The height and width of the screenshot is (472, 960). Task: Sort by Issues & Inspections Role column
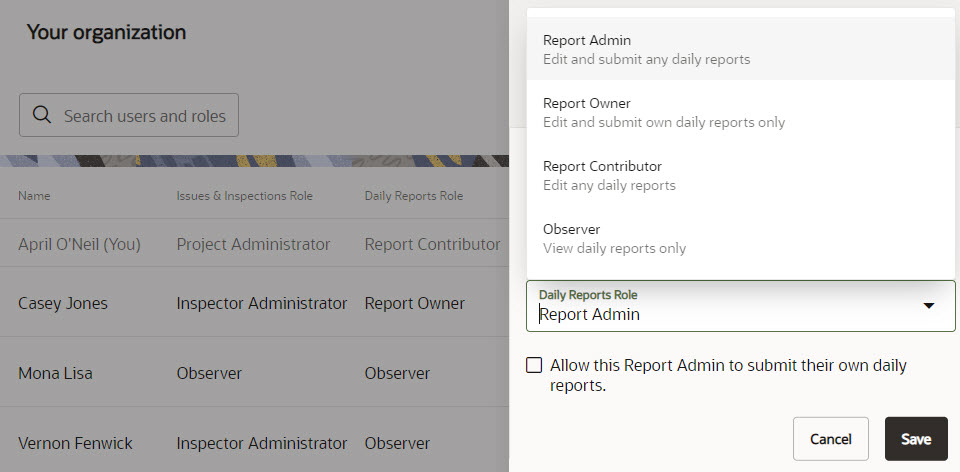244,196
